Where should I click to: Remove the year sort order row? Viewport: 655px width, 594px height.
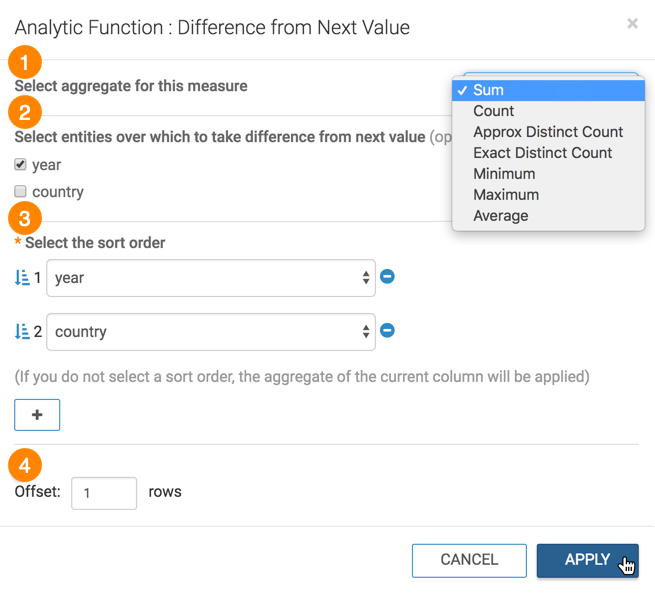click(x=388, y=277)
